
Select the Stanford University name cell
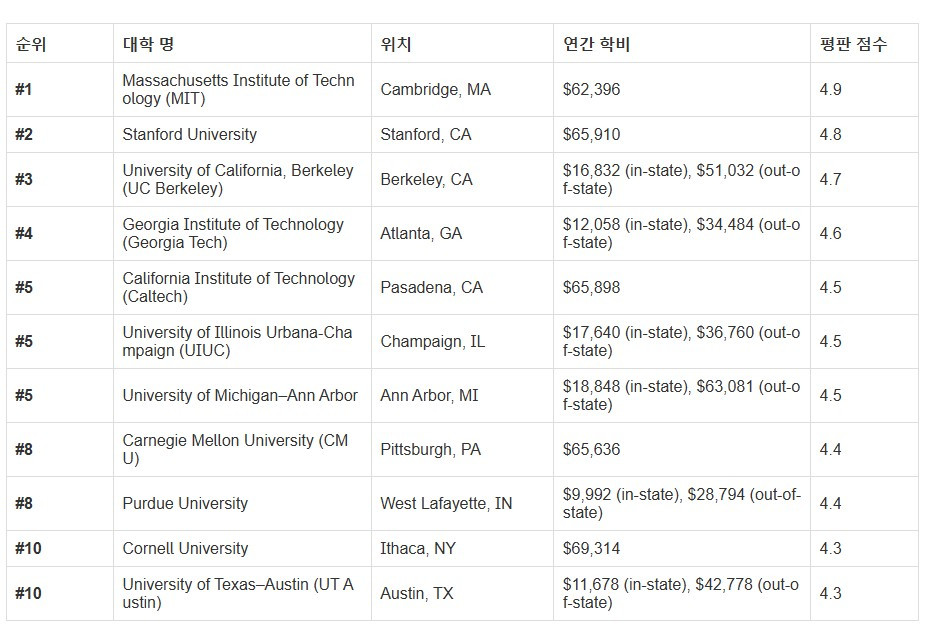190,134
